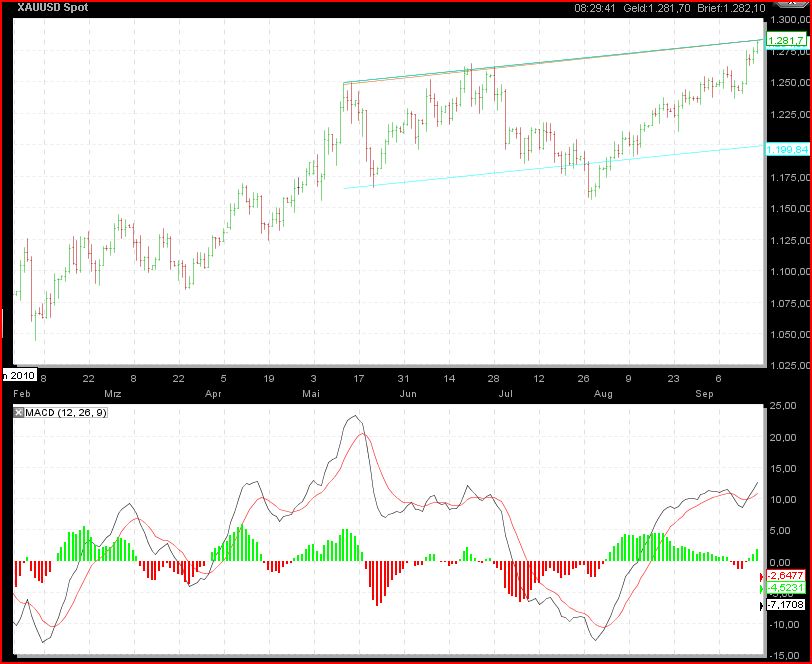
Task: Click the Jul month label on the time axis
Action: 504,395
